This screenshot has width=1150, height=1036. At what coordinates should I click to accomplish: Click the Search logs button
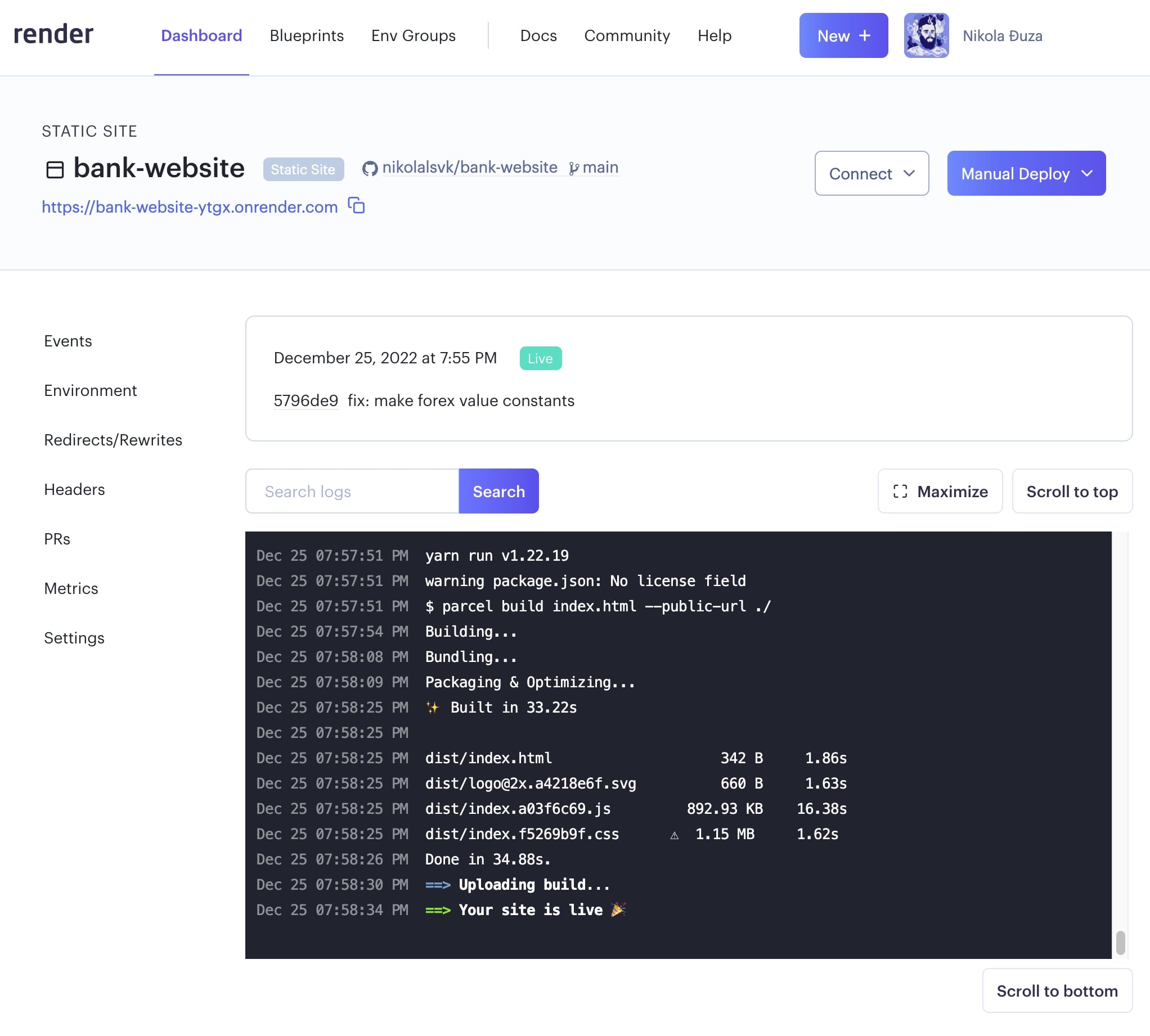tap(498, 491)
